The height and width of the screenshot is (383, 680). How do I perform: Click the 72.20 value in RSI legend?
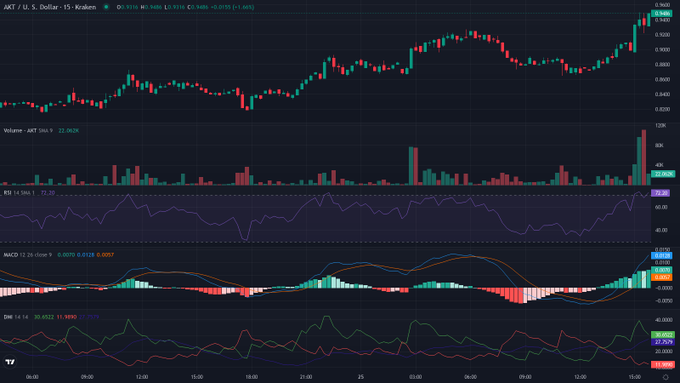click(x=48, y=193)
